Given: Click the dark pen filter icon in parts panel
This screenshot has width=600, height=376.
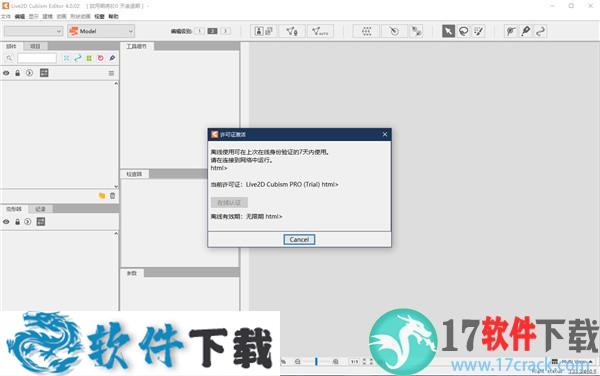Looking at the screenshot, I should coord(112,58).
